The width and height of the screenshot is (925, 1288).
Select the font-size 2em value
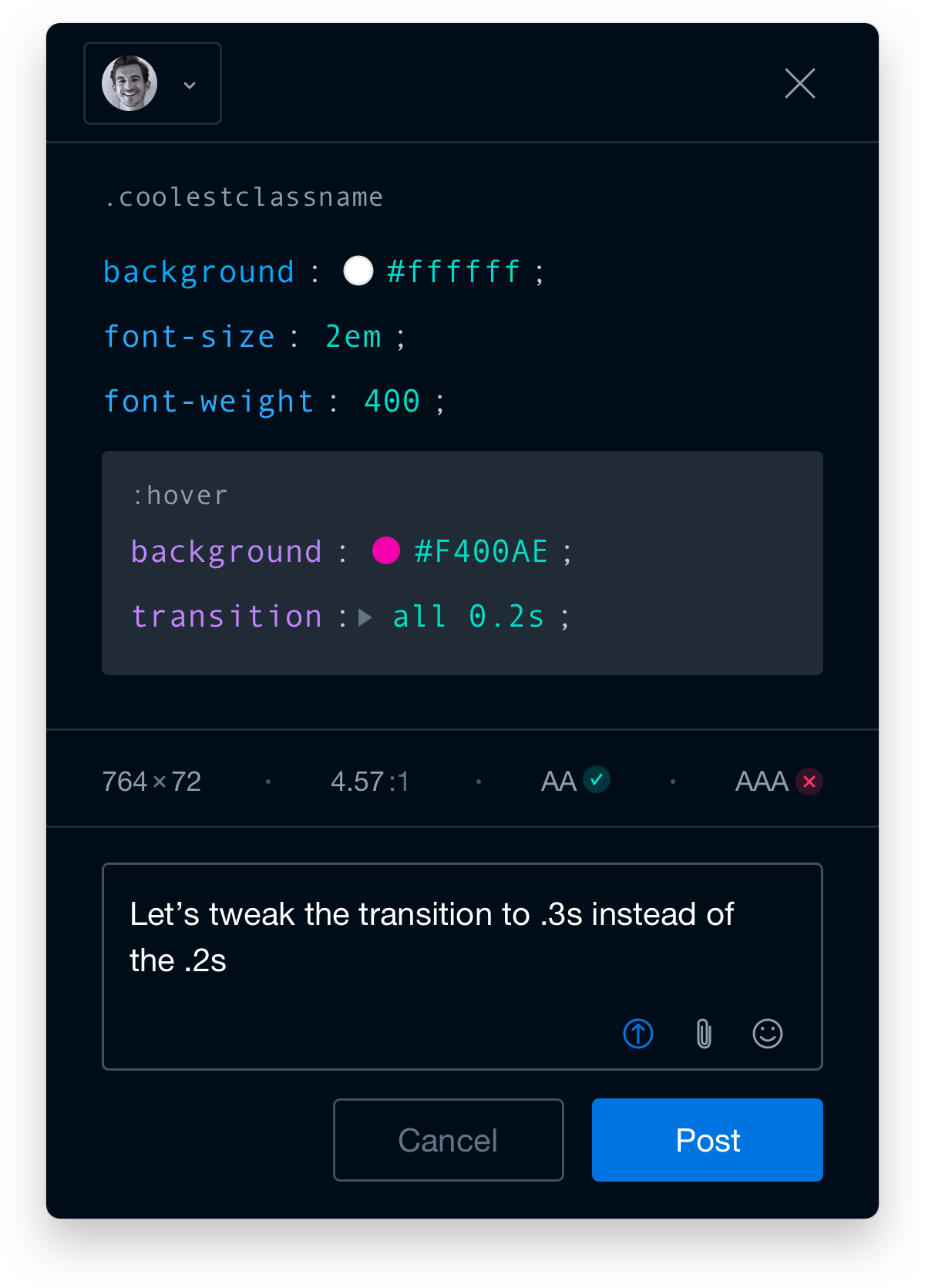[354, 337]
